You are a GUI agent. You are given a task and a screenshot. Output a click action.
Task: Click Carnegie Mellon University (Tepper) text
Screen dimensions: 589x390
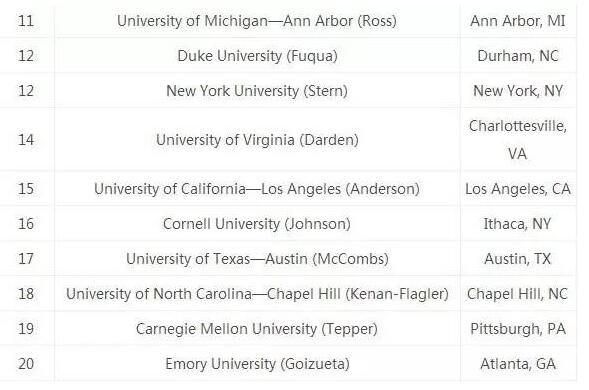(257, 328)
